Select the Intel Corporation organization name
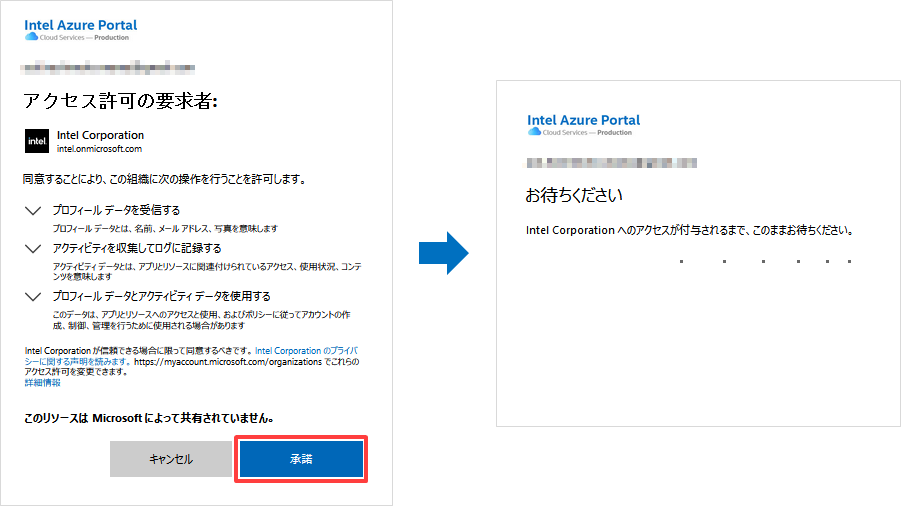The width and height of the screenshot is (901, 506). pos(101,135)
